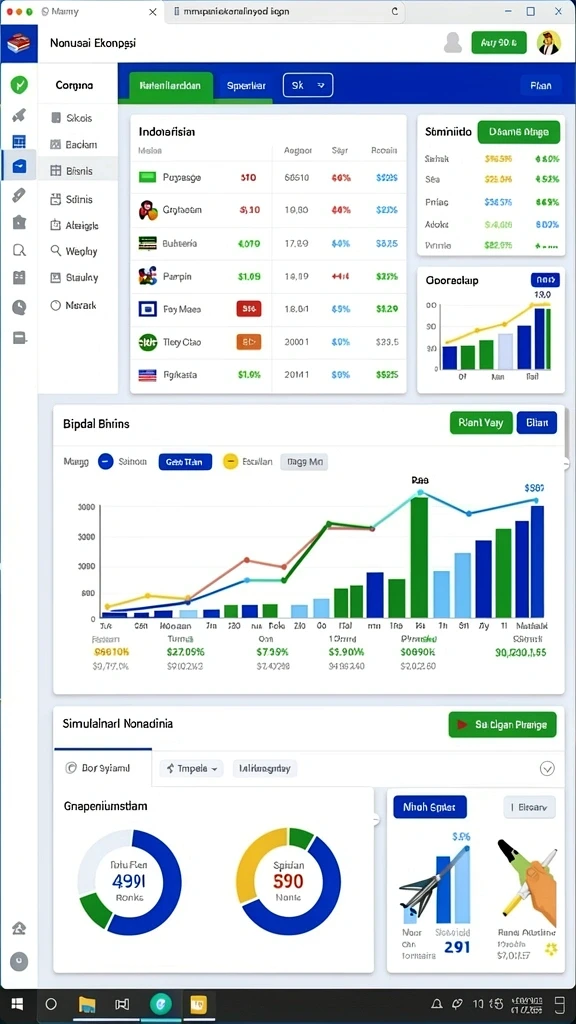Open the Weploy sidebar item
Viewport: 576px width, 1024px height.
coord(78,251)
